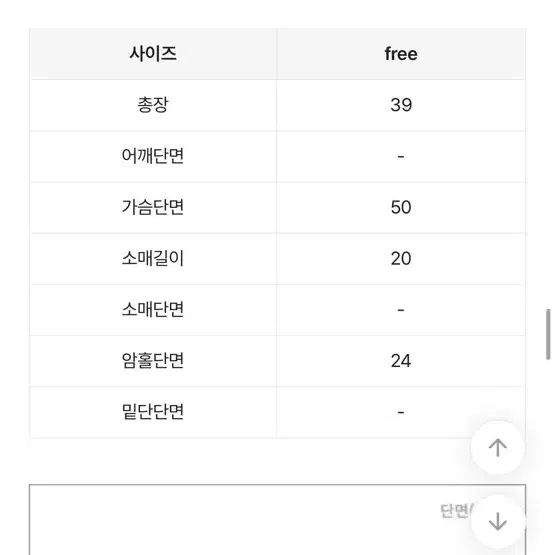
Task: Click the page scrollbar thumb
Action: click(x=548, y=334)
